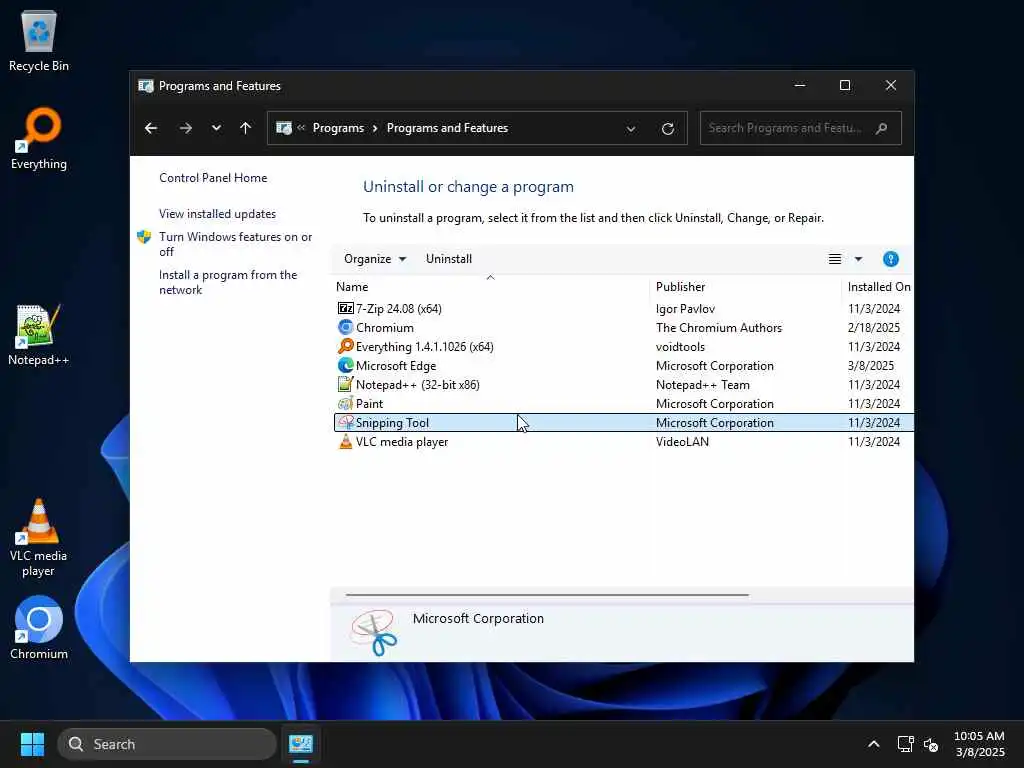Click the Chromium icon in programs list
The image size is (1024, 768).
click(x=345, y=327)
